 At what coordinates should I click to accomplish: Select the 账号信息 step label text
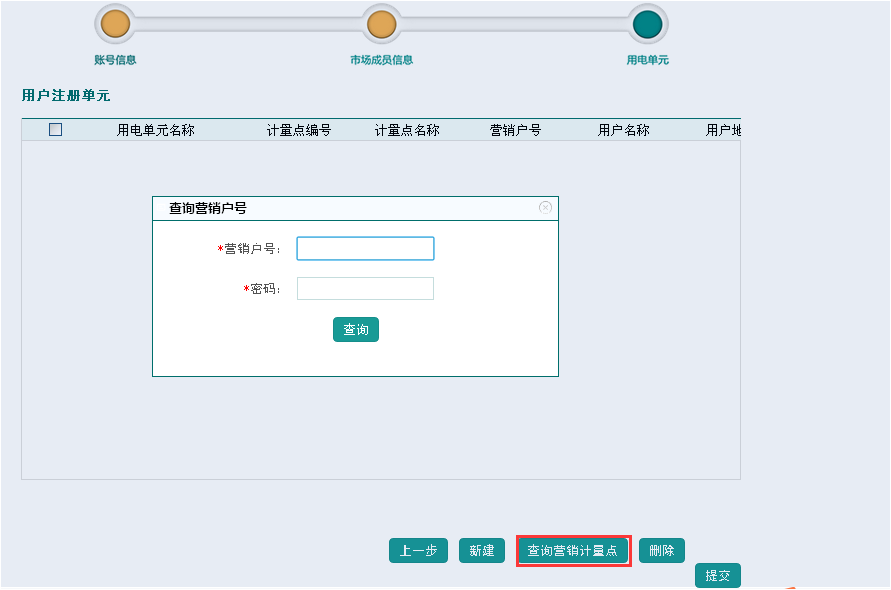click(x=115, y=60)
